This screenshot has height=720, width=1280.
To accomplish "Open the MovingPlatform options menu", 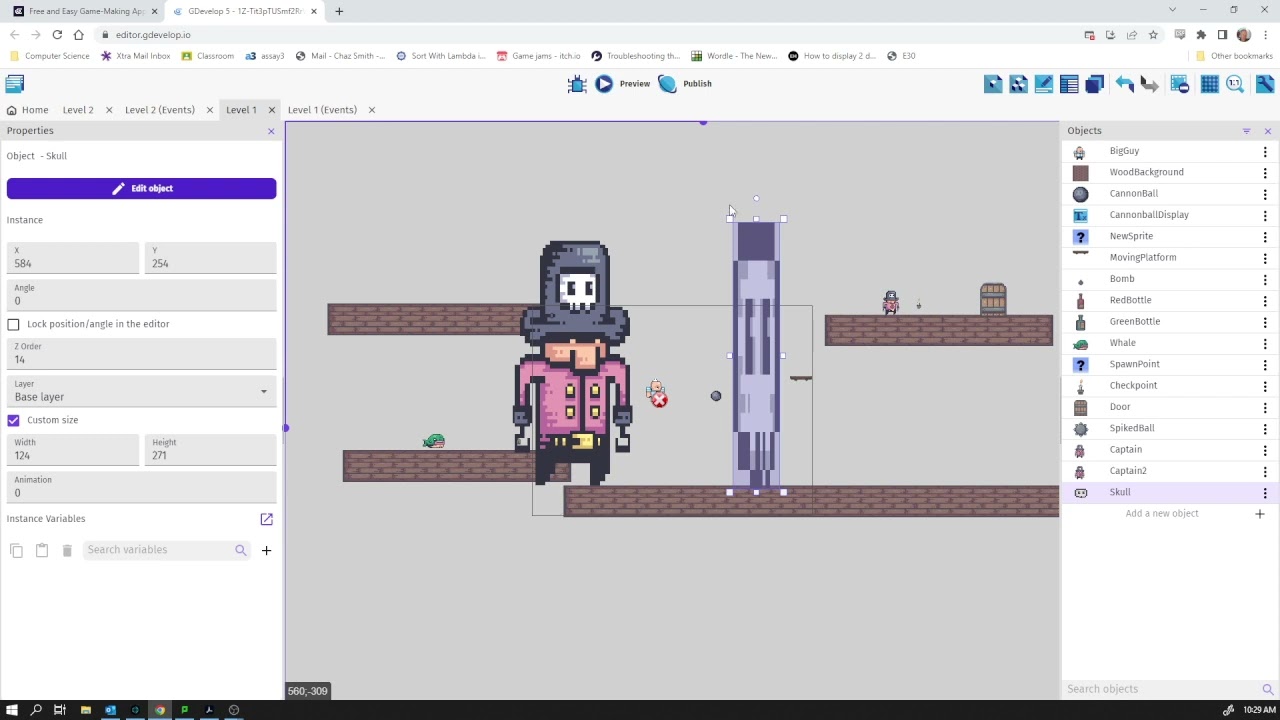I will 1265,258.
